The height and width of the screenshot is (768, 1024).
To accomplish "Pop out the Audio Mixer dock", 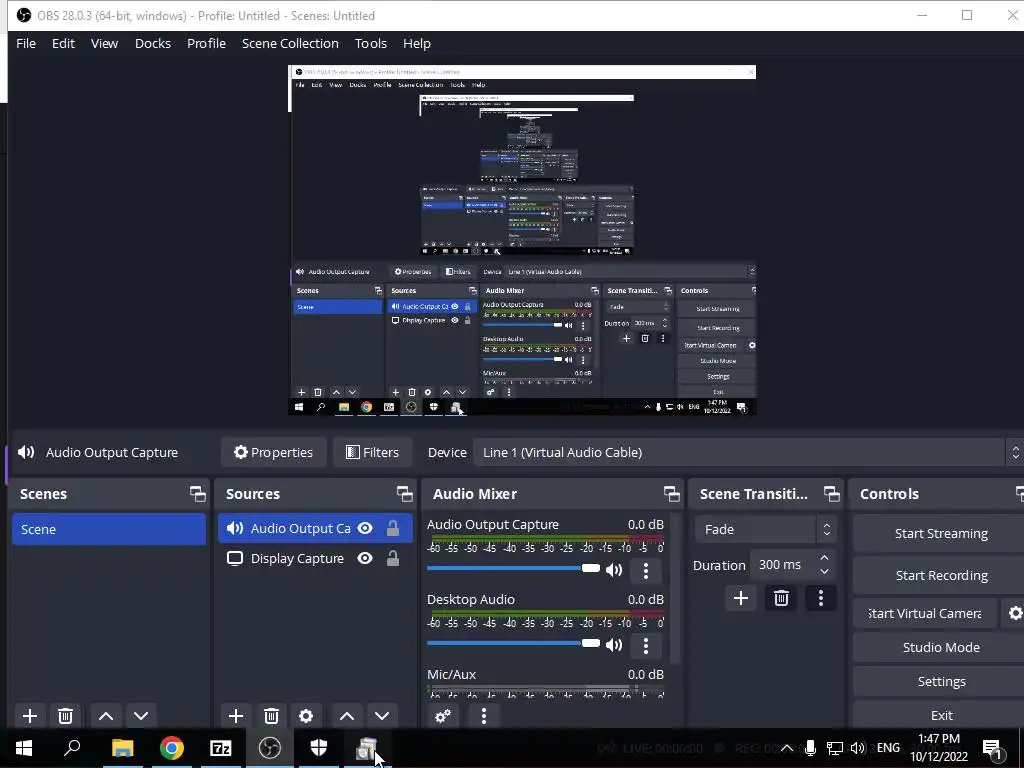I will click(671, 494).
